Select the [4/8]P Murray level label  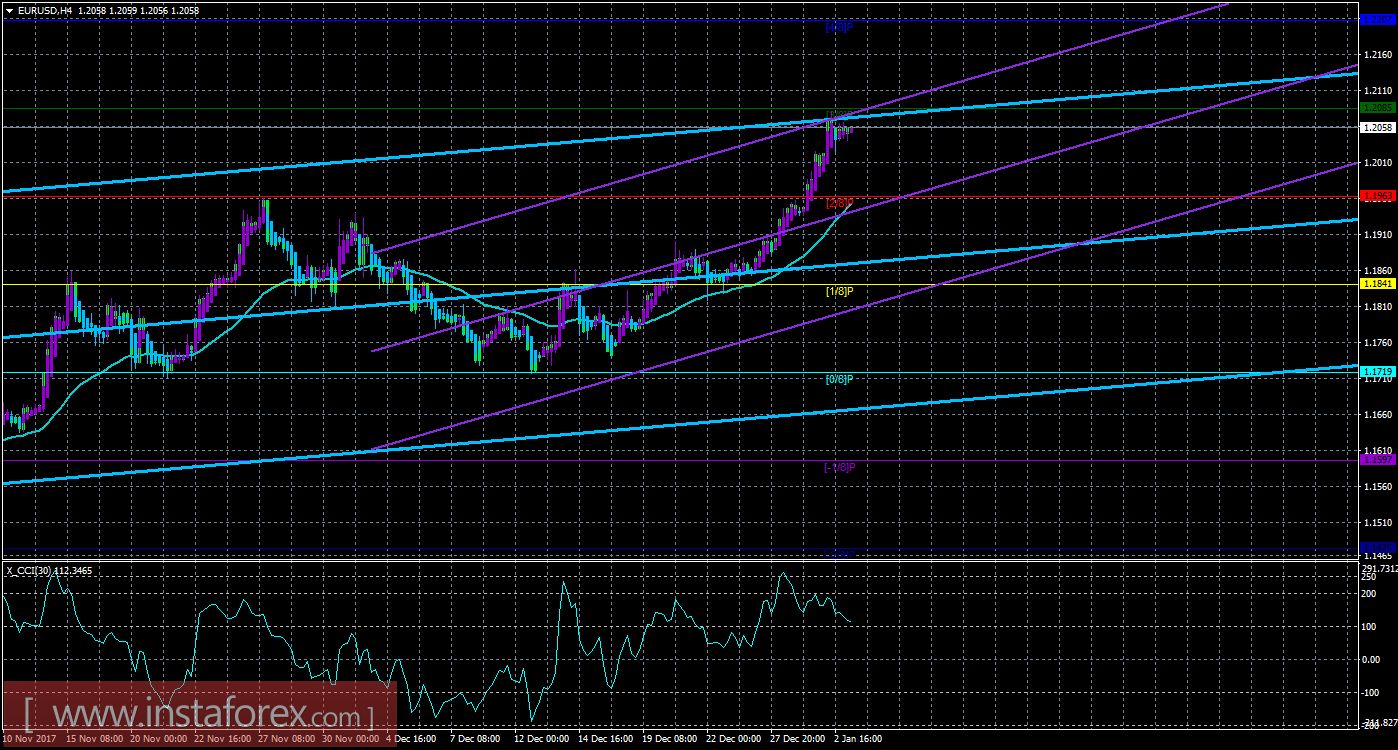(838, 28)
